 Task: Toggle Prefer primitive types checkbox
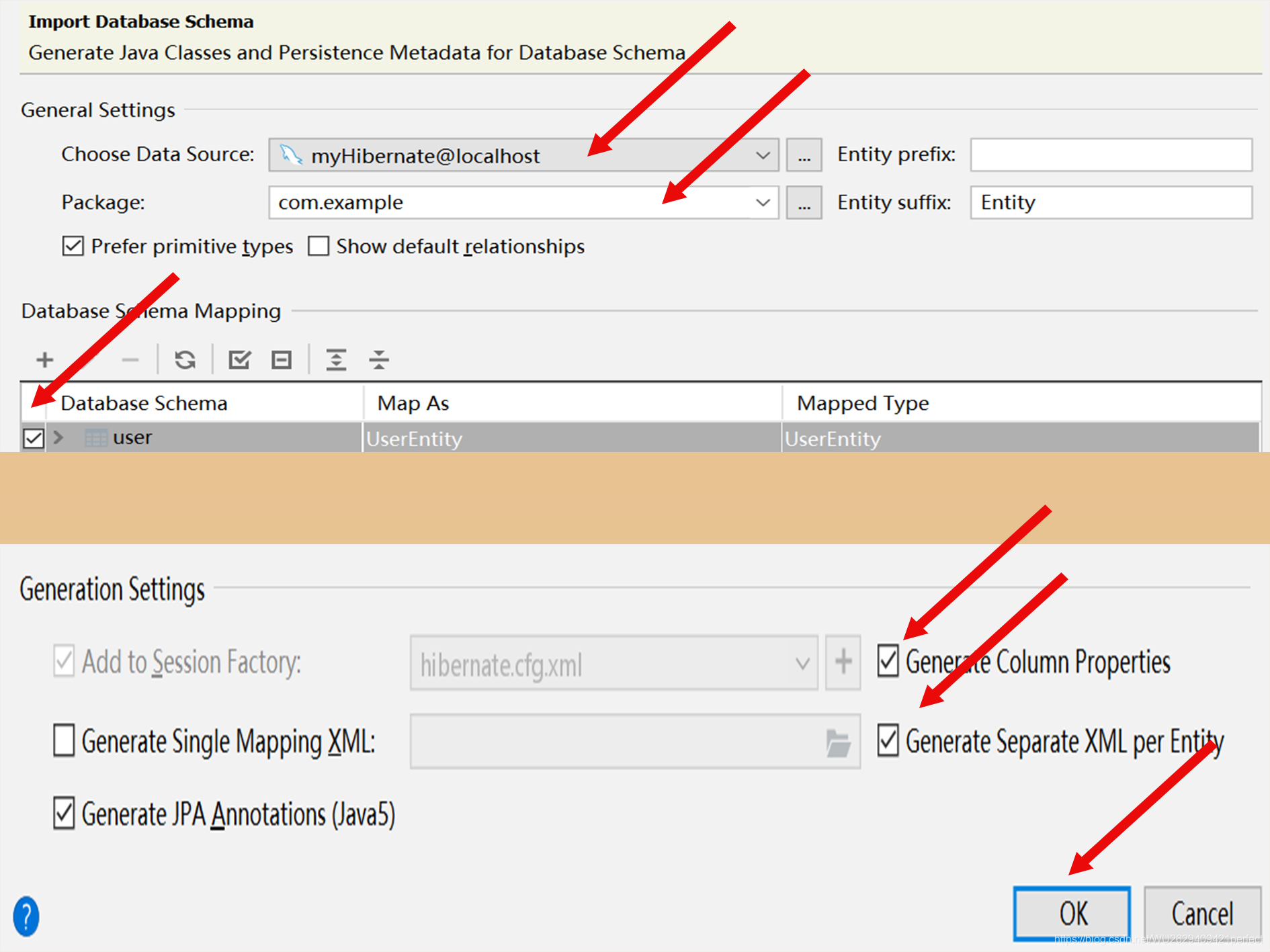pyautogui.click(x=73, y=246)
